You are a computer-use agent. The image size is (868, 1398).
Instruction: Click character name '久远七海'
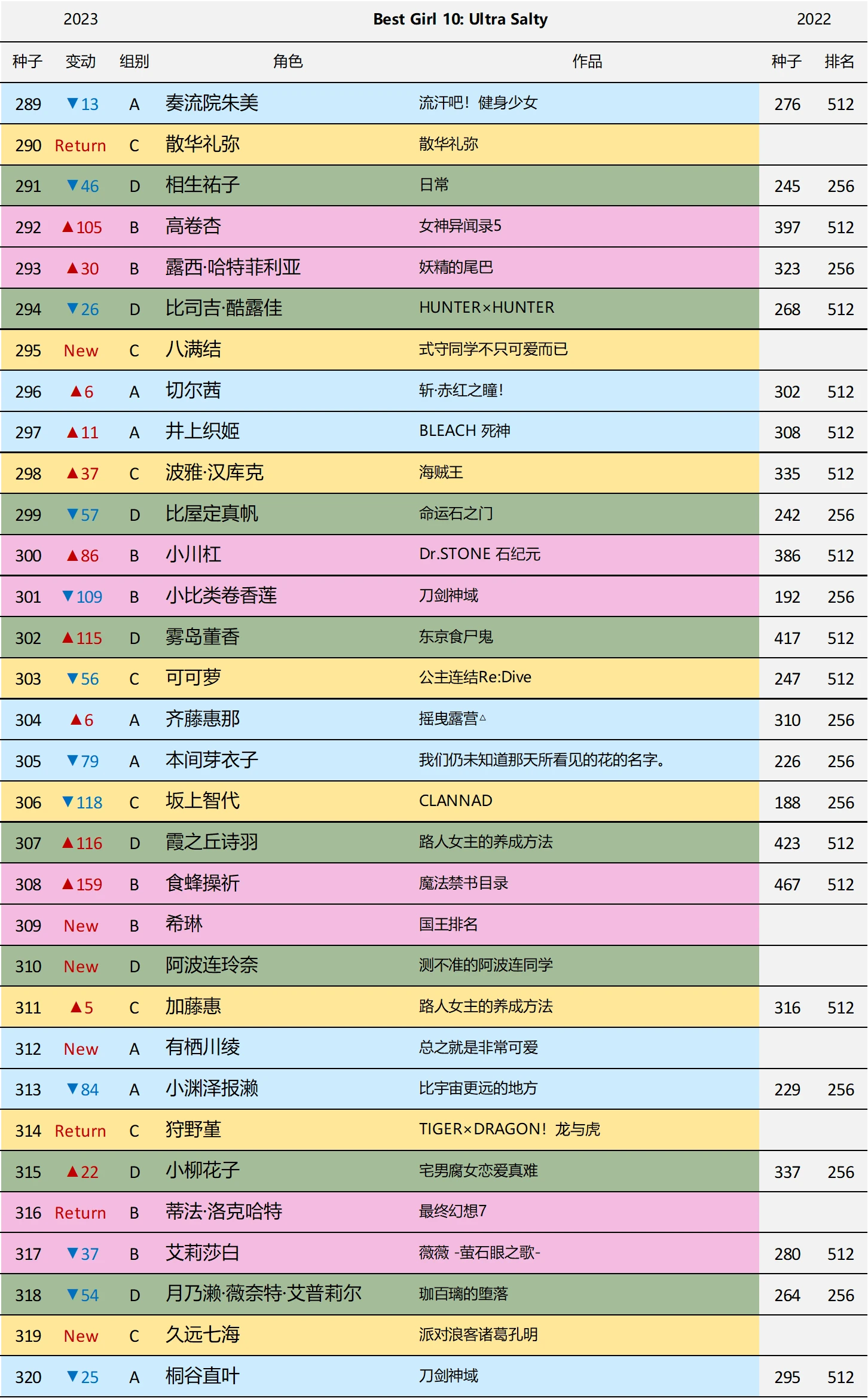(203, 1335)
